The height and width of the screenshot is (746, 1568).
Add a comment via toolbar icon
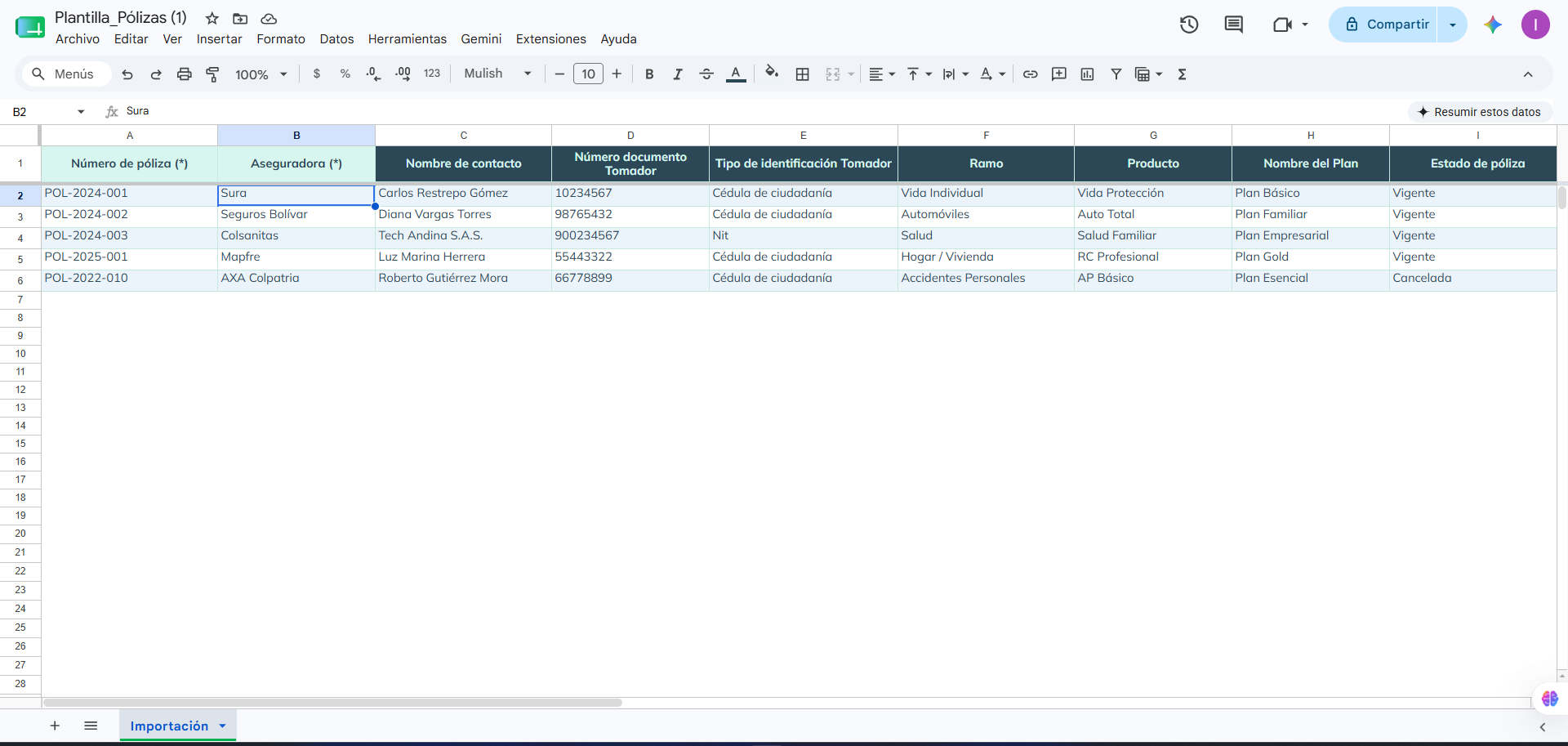pos(1059,74)
